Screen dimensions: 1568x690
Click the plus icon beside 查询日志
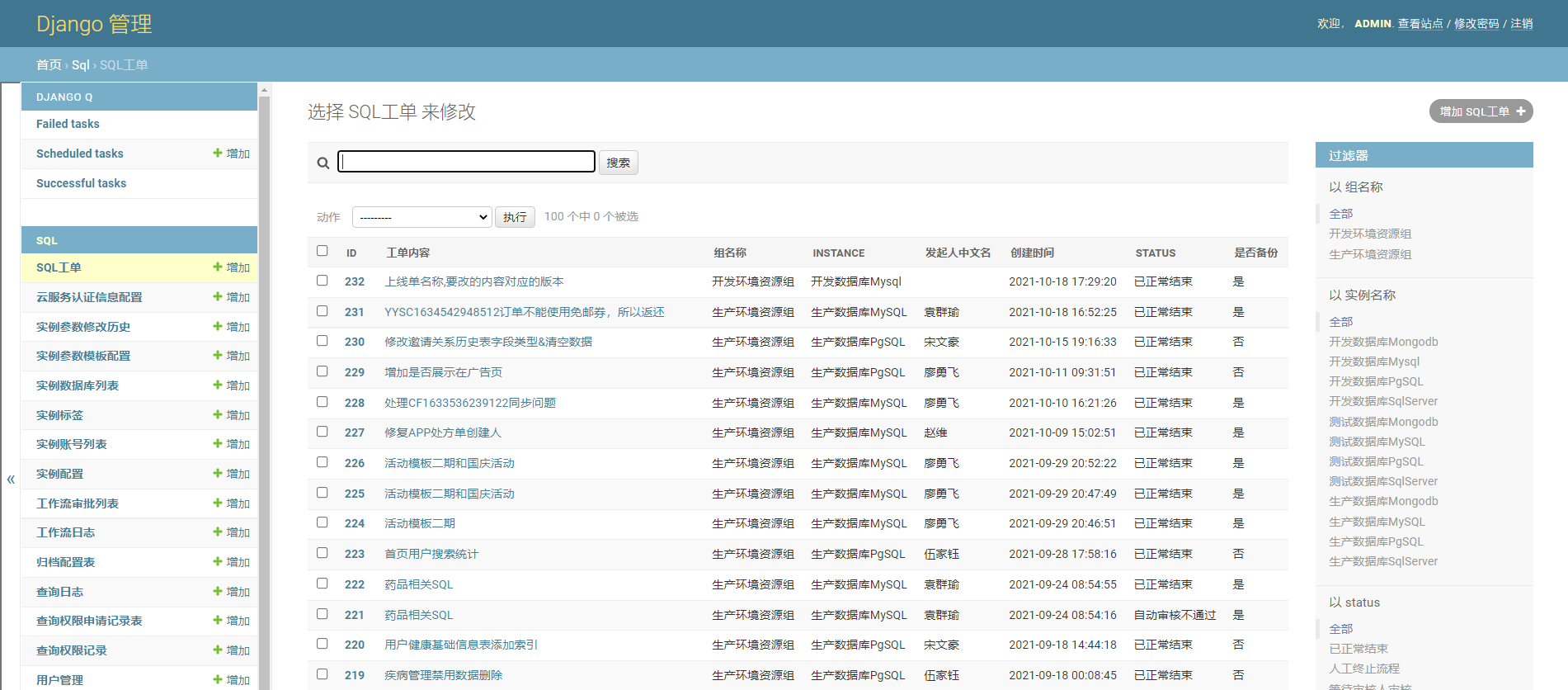click(x=218, y=591)
